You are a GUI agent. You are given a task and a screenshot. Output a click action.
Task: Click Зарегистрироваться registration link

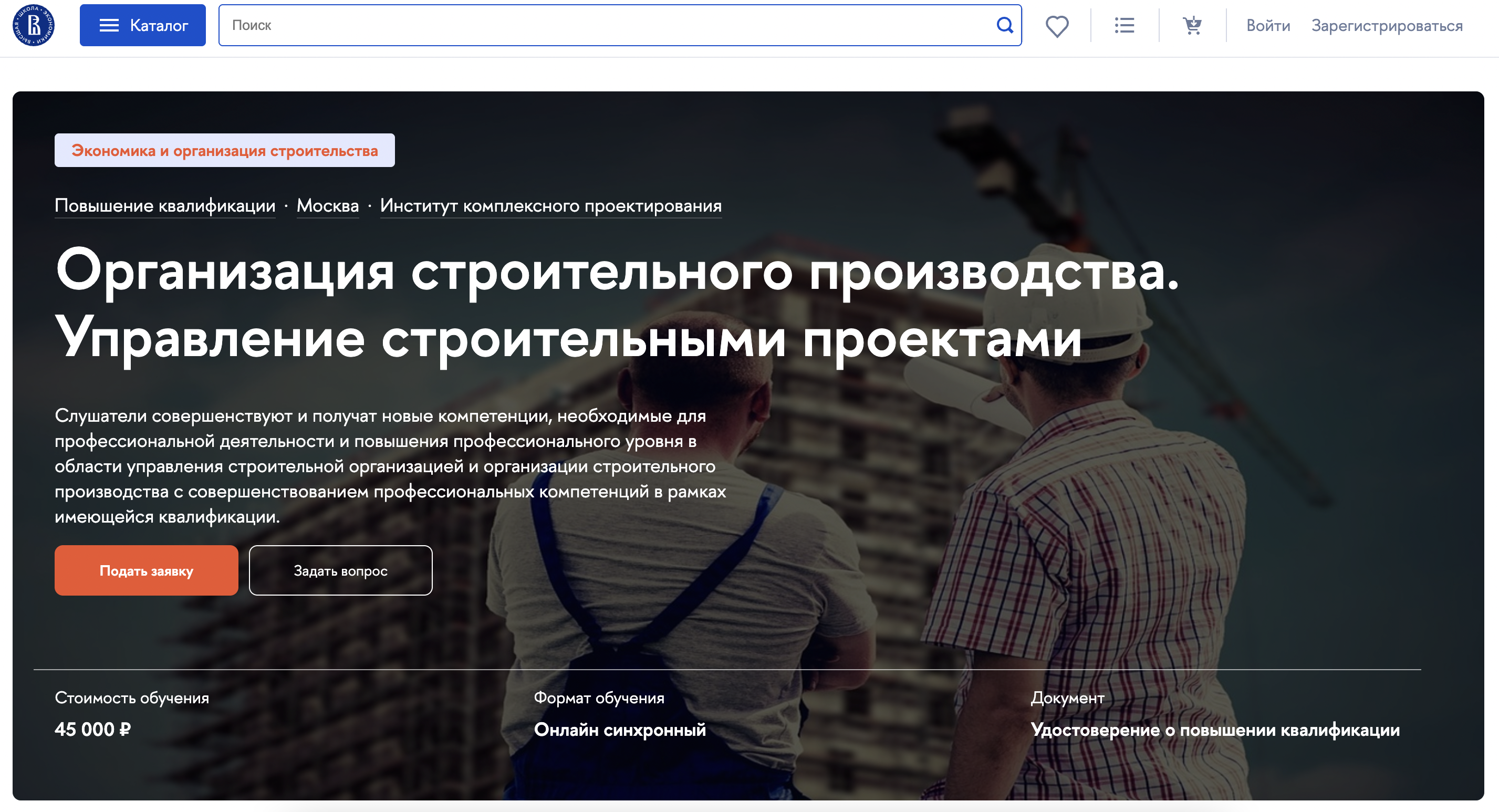[x=1386, y=26]
